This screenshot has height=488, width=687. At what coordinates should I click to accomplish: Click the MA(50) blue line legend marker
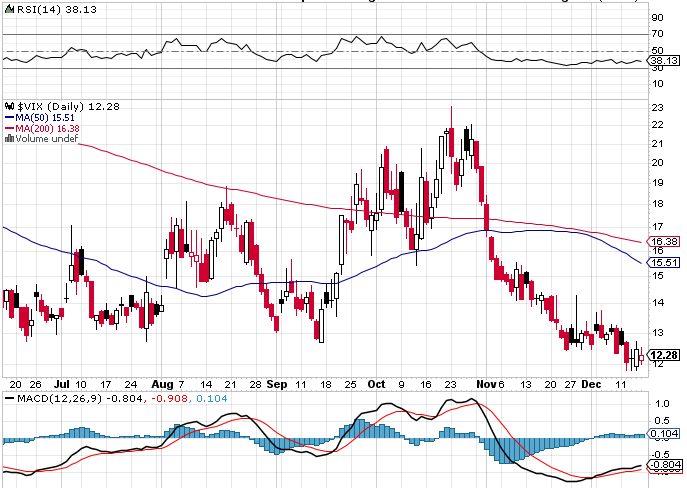(10, 118)
